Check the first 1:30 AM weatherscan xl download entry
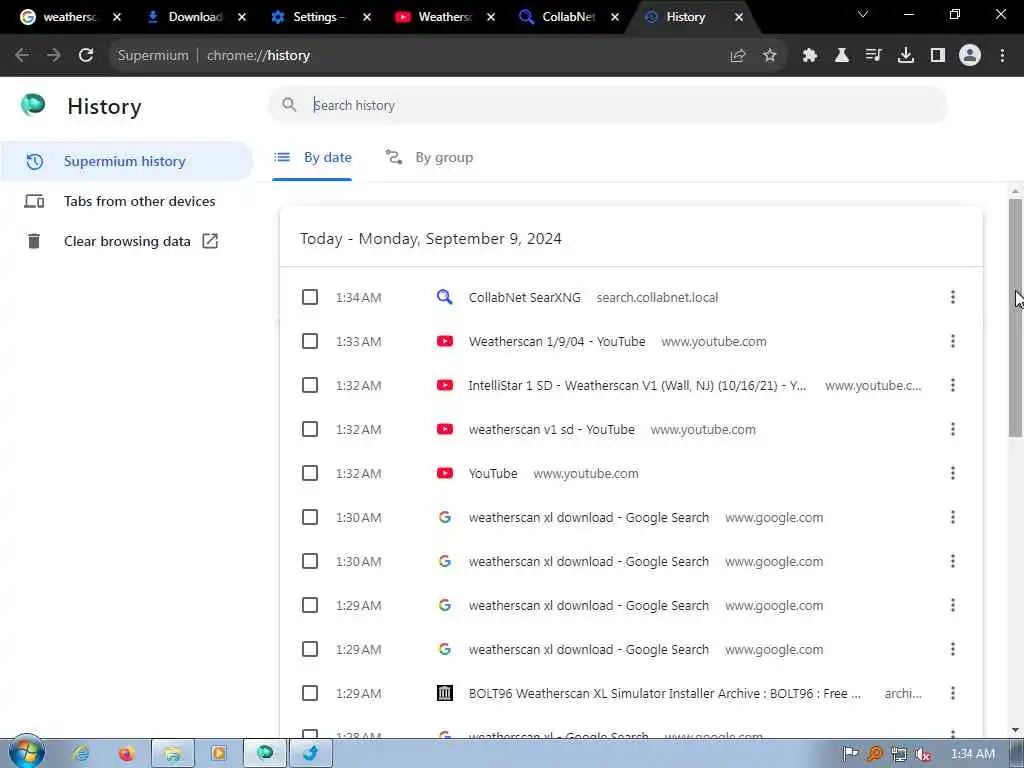This screenshot has width=1024, height=768. pos(310,517)
